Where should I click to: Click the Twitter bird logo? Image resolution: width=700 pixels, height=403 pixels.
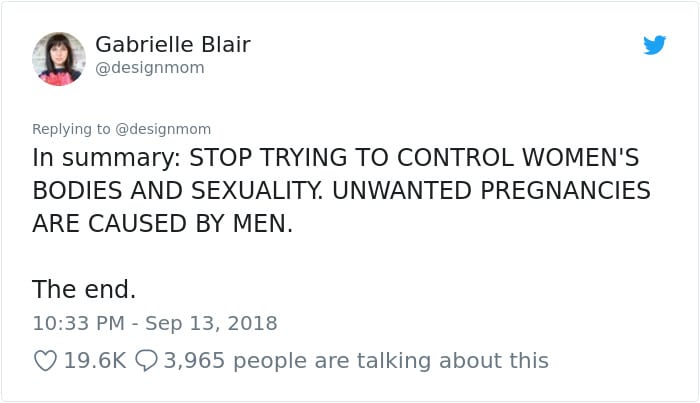click(x=654, y=45)
